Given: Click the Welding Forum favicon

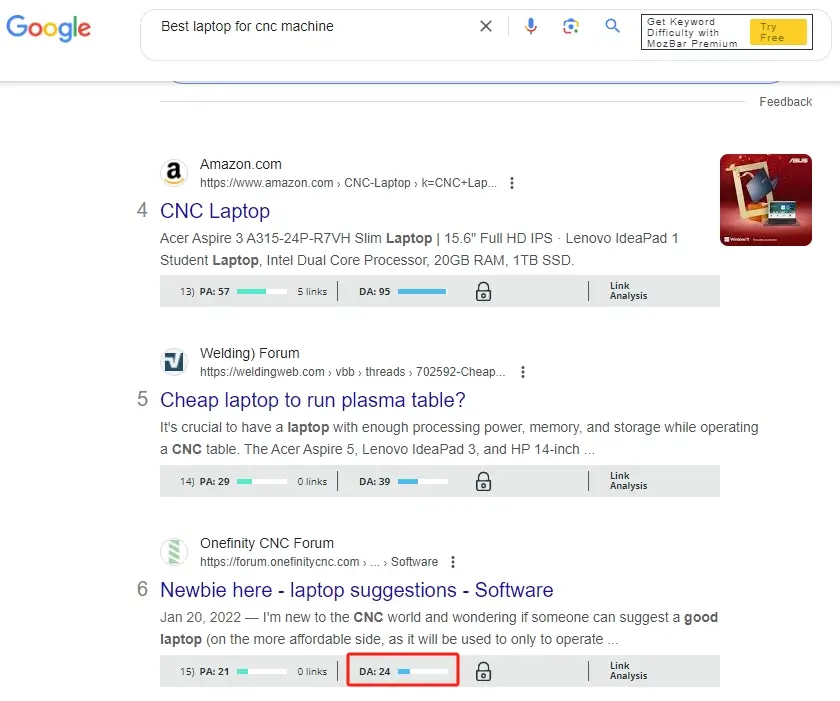Looking at the screenshot, I should [174, 362].
